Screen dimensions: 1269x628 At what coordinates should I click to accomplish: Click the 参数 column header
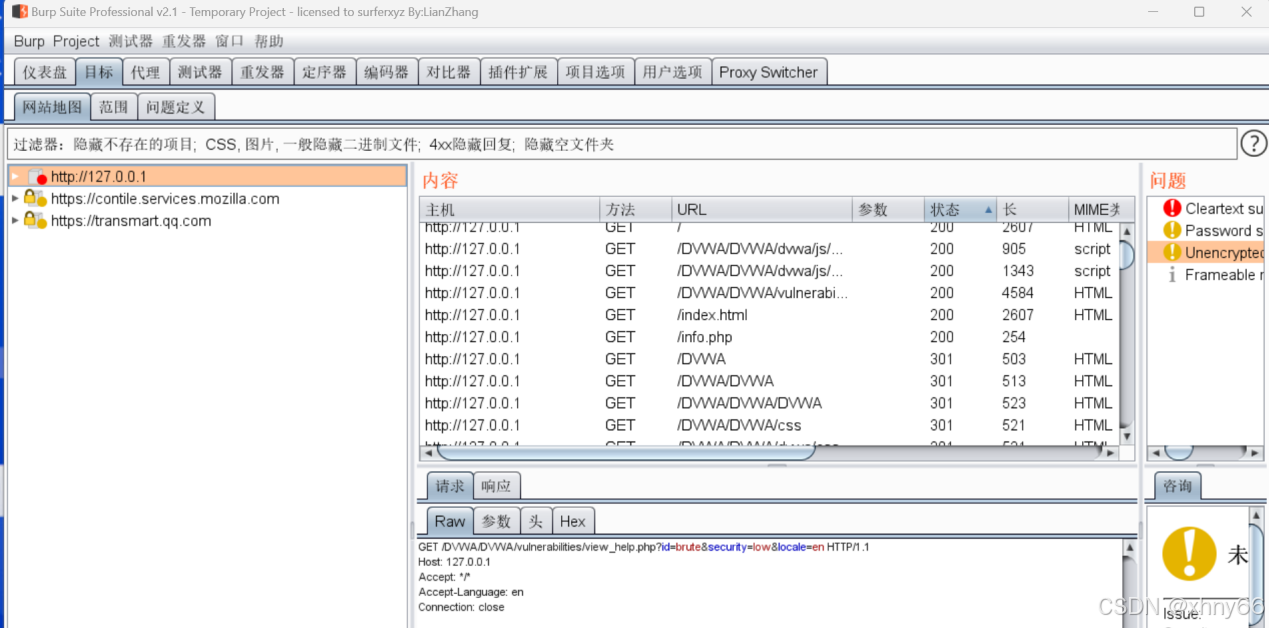pos(888,209)
